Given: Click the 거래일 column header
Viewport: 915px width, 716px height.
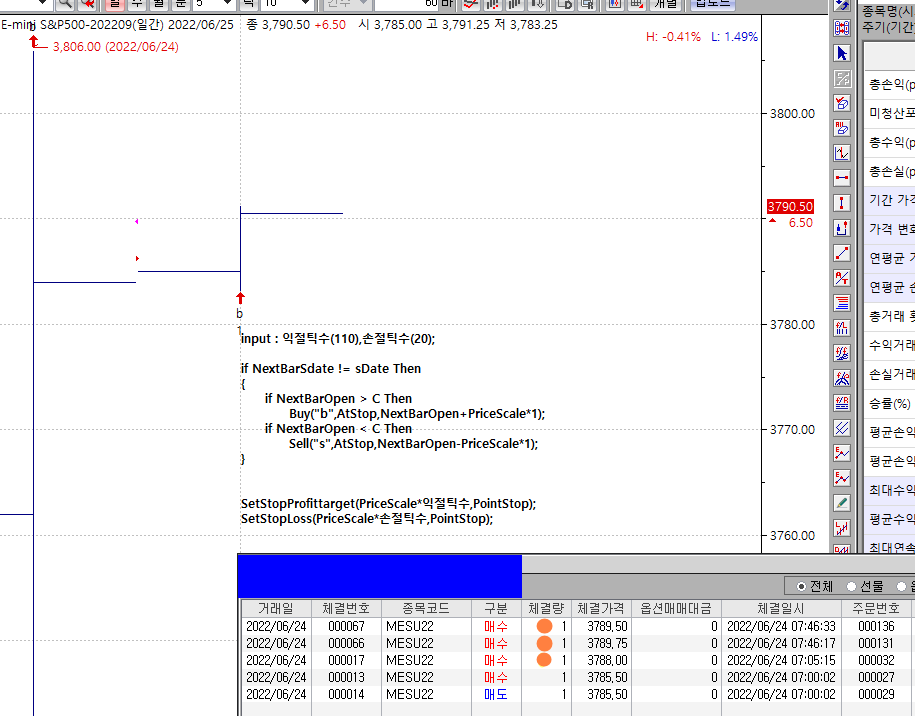Looking at the screenshot, I should (x=276, y=608).
